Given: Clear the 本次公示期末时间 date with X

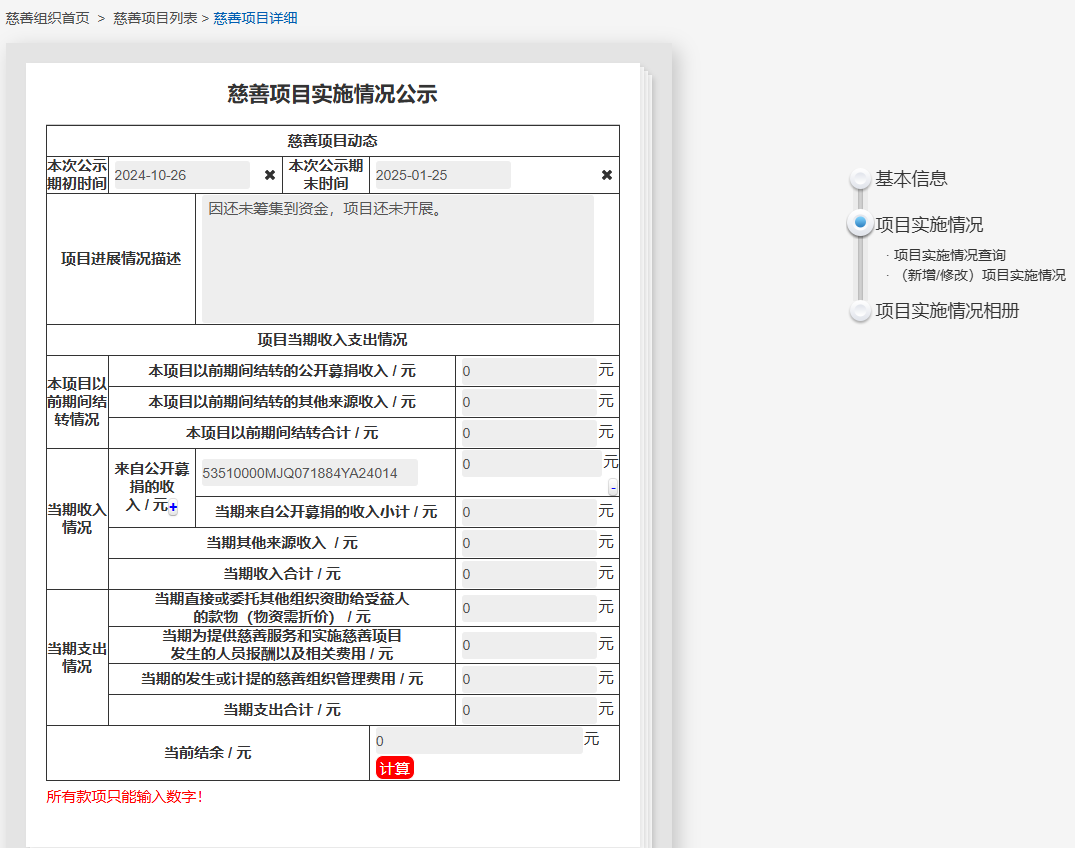Looking at the screenshot, I should 606,175.
